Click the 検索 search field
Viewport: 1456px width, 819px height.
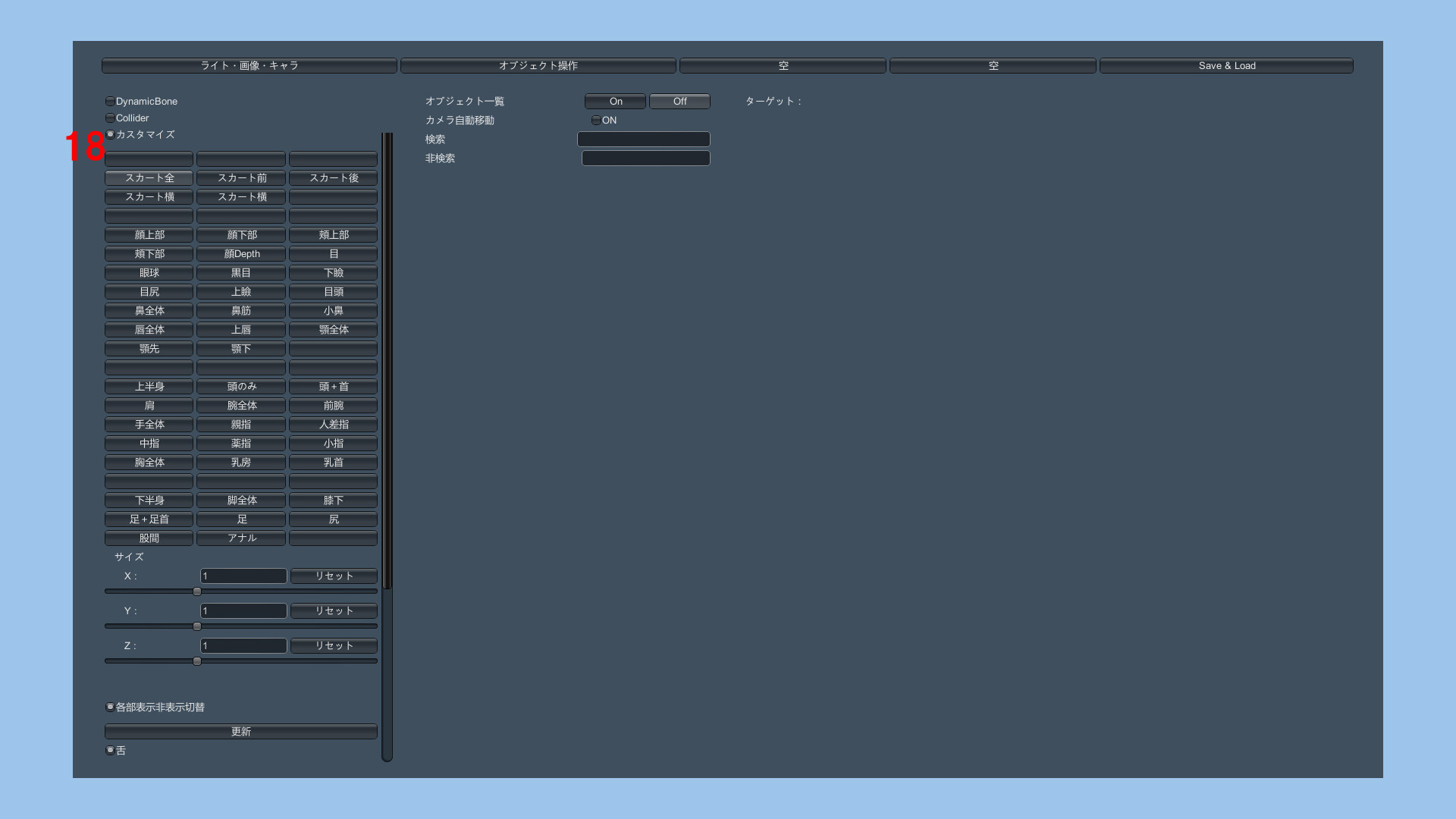click(x=643, y=140)
